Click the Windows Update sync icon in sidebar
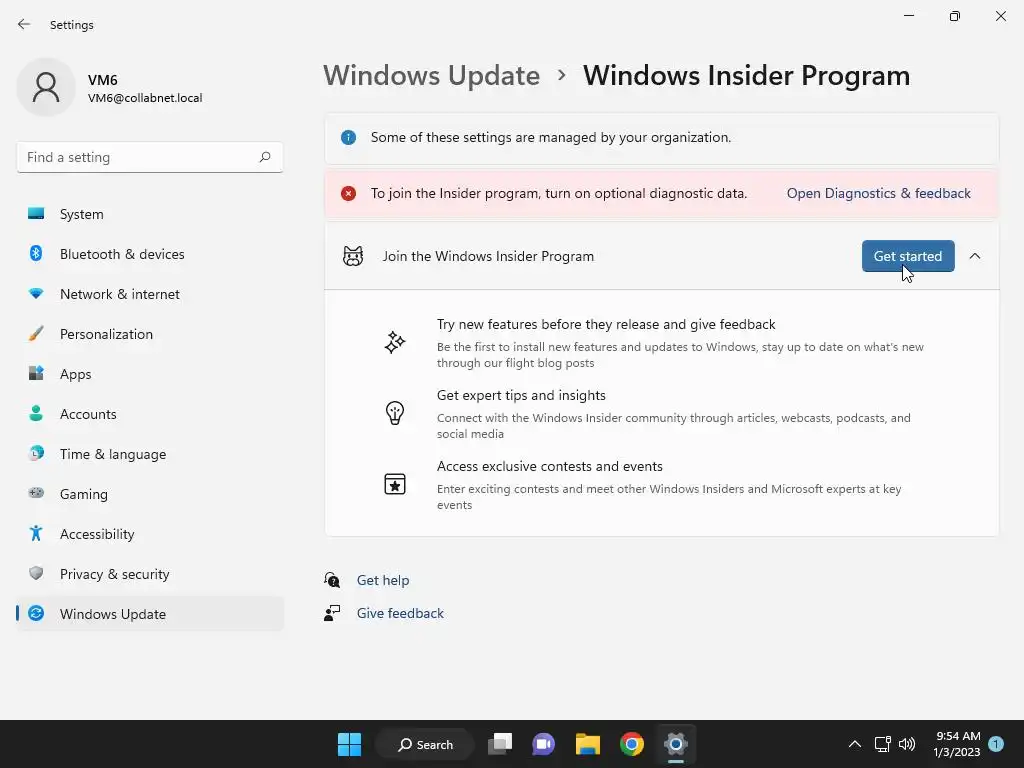Viewport: 1024px width, 768px height. pos(36,613)
